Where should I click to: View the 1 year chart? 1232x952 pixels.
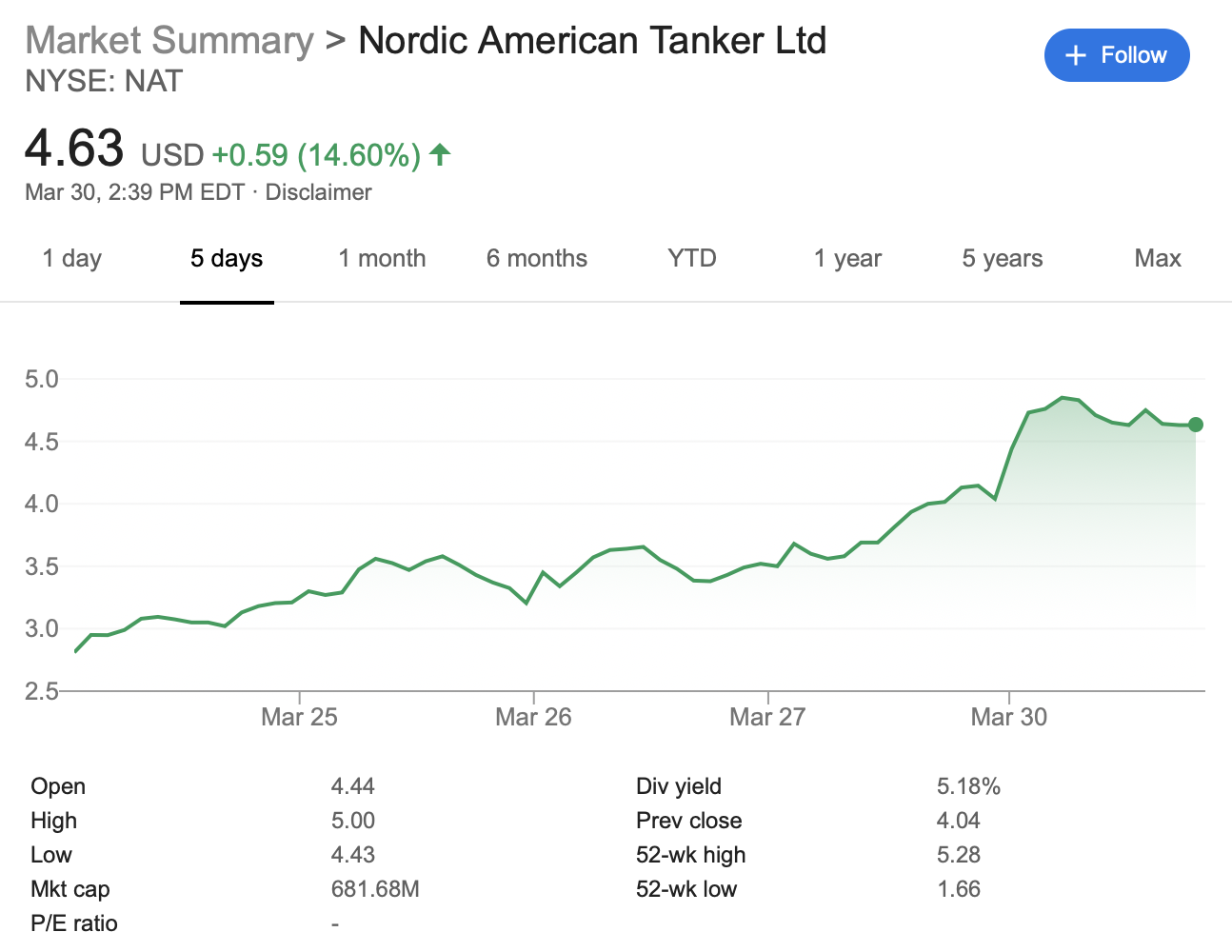[847, 259]
